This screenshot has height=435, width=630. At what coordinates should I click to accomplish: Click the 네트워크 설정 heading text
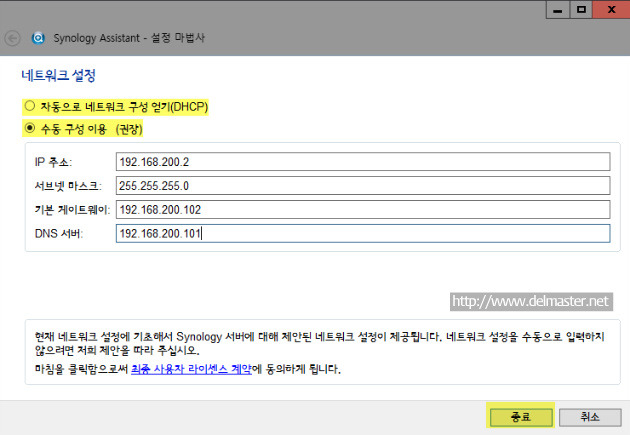(x=59, y=76)
